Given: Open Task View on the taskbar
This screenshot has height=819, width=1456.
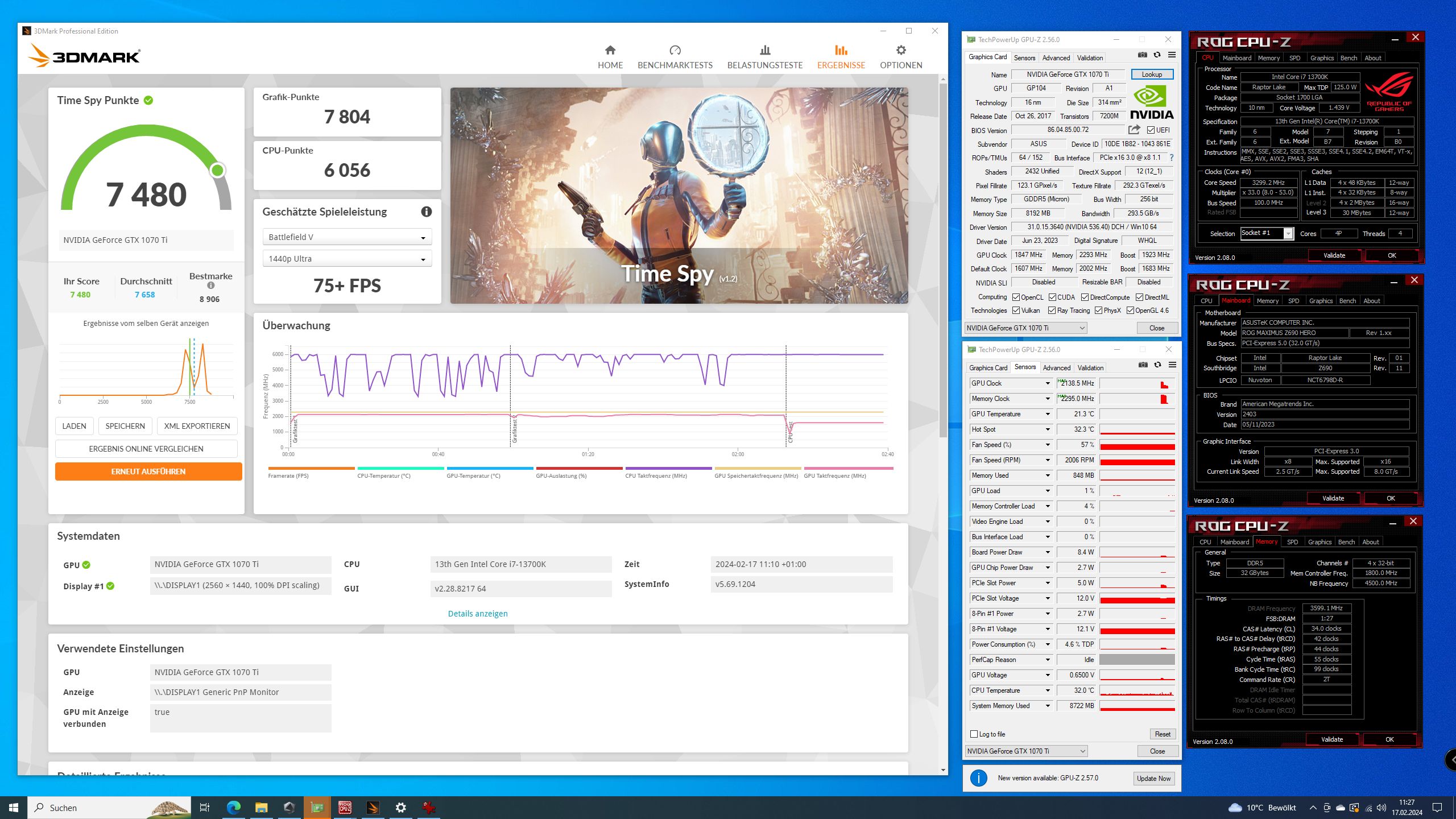Looking at the screenshot, I should tap(205, 808).
